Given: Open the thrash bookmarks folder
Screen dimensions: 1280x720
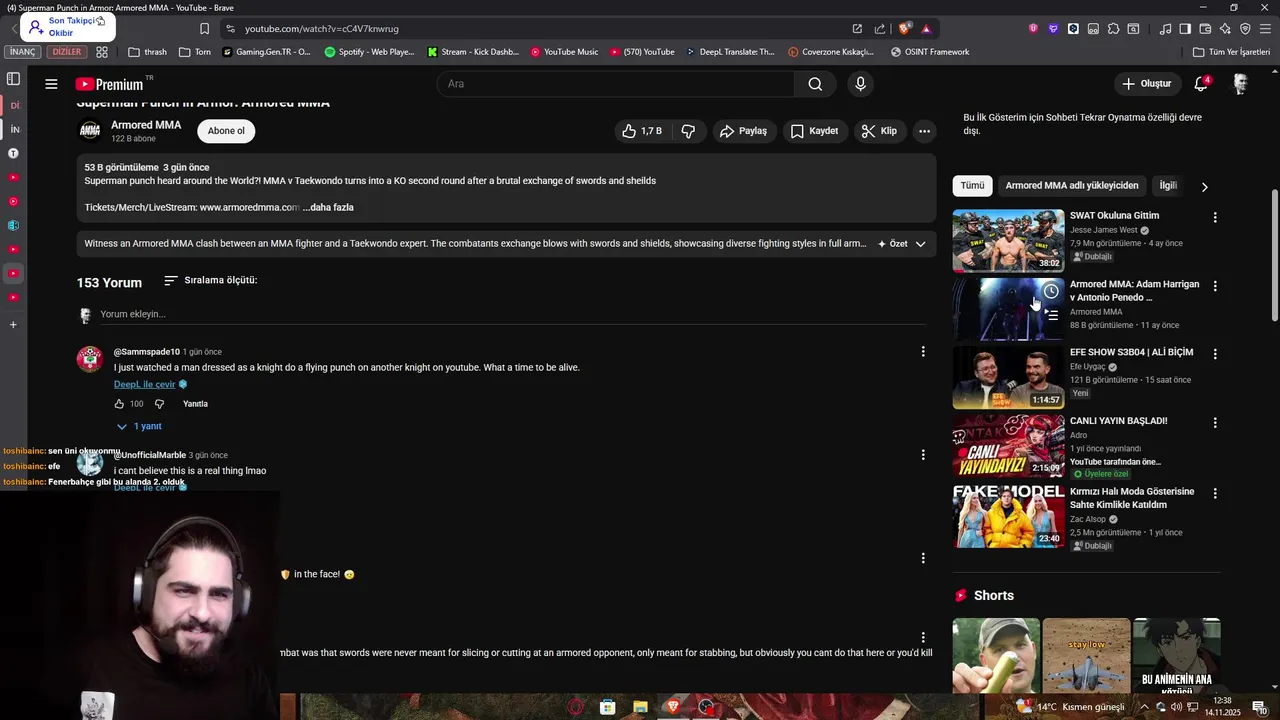Looking at the screenshot, I should 148,52.
